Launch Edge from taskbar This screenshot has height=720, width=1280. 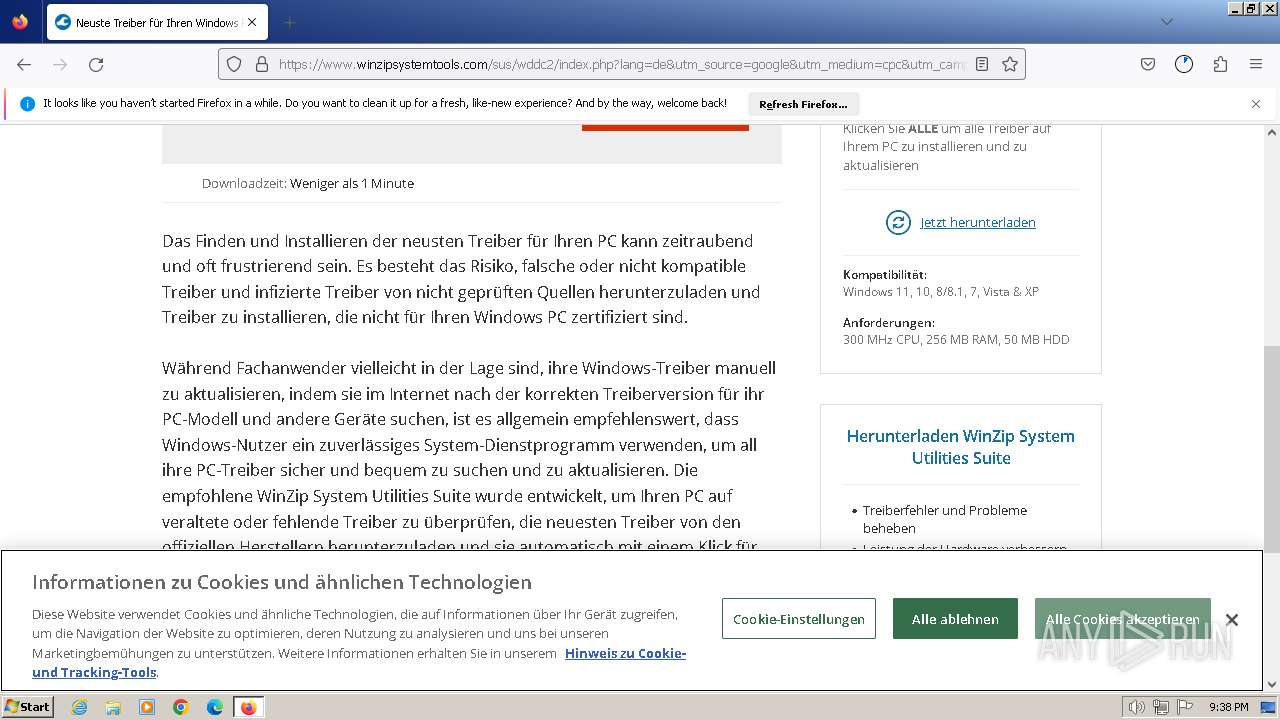click(x=215, y=707)
